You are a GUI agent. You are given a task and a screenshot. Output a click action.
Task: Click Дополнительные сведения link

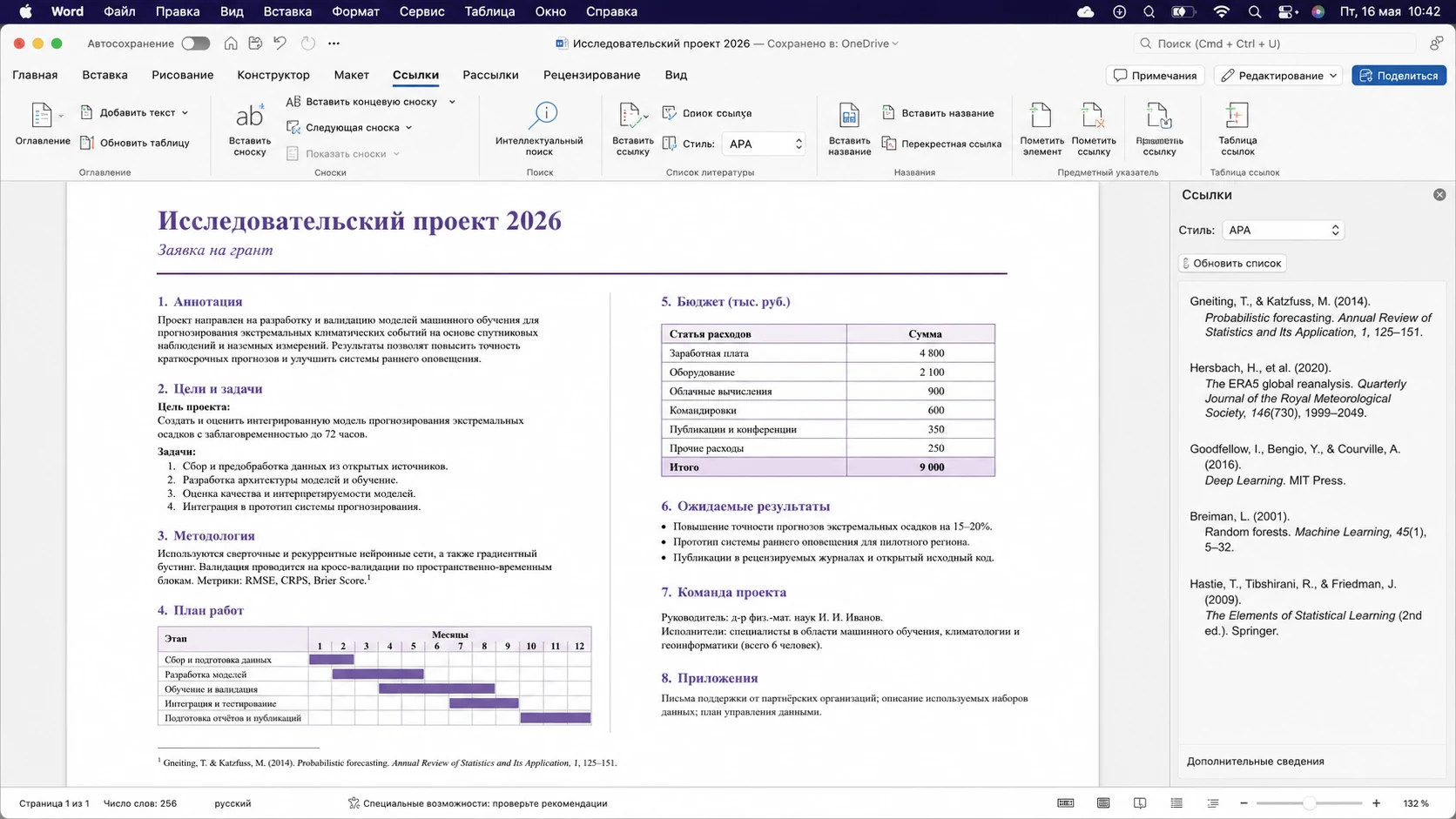[1255, 762]
